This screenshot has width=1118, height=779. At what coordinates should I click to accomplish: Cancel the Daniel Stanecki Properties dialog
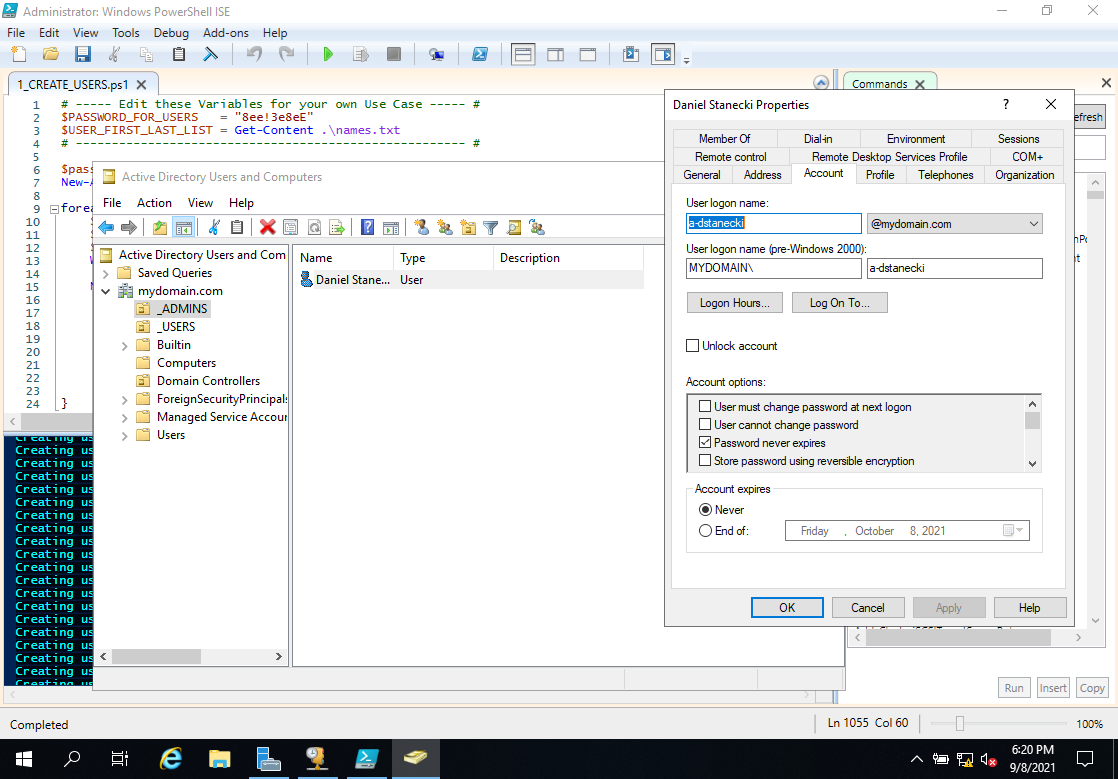pos(868,607)
